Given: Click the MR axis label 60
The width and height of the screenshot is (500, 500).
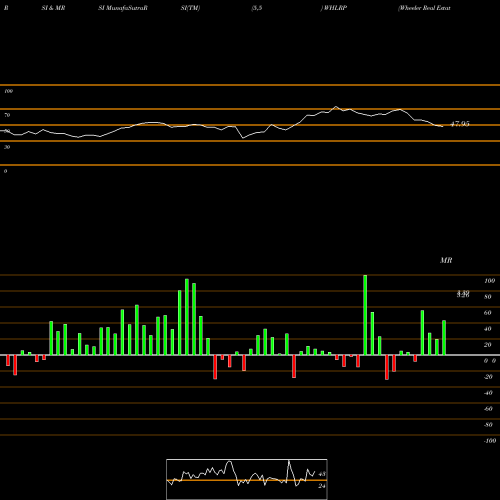Looking at the screenshot, I should (488, 313).
